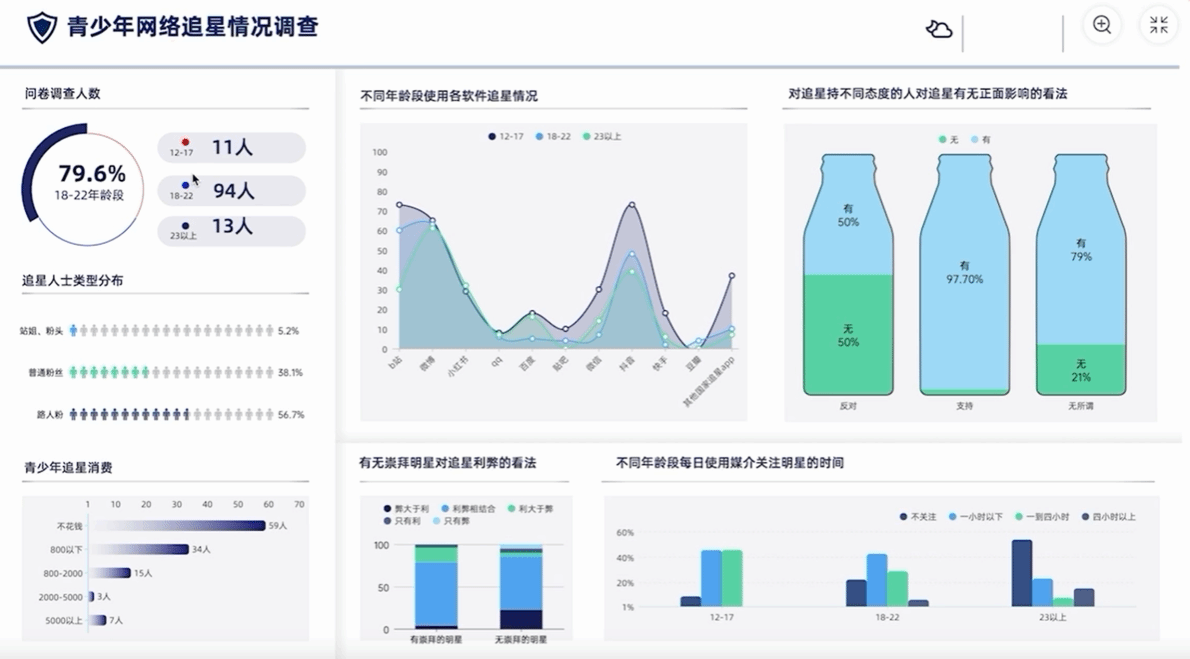Hide the 不关注 series in bar chart legend

(918, 517)
